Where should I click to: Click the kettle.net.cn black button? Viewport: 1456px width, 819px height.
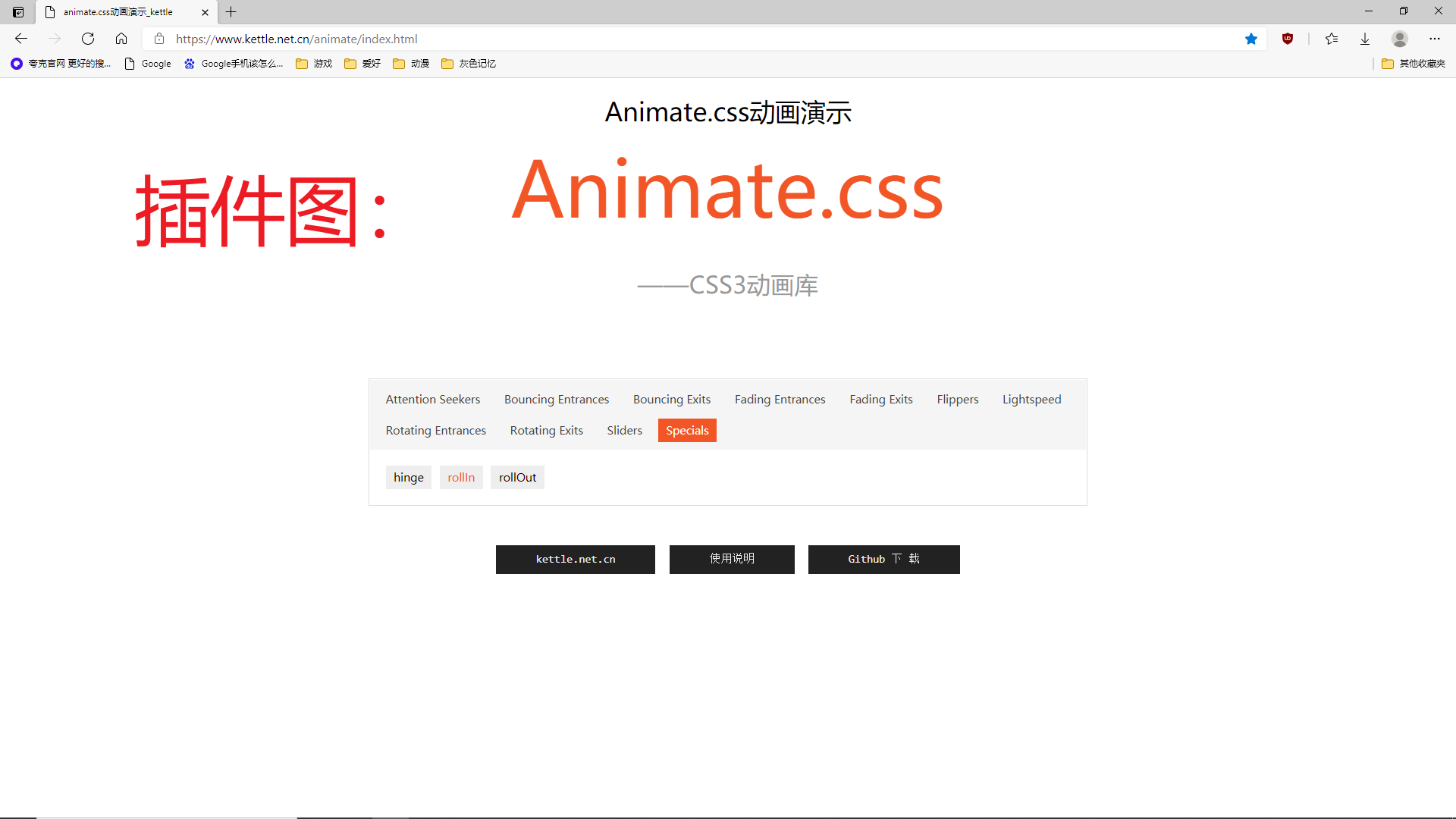[575, 560]
